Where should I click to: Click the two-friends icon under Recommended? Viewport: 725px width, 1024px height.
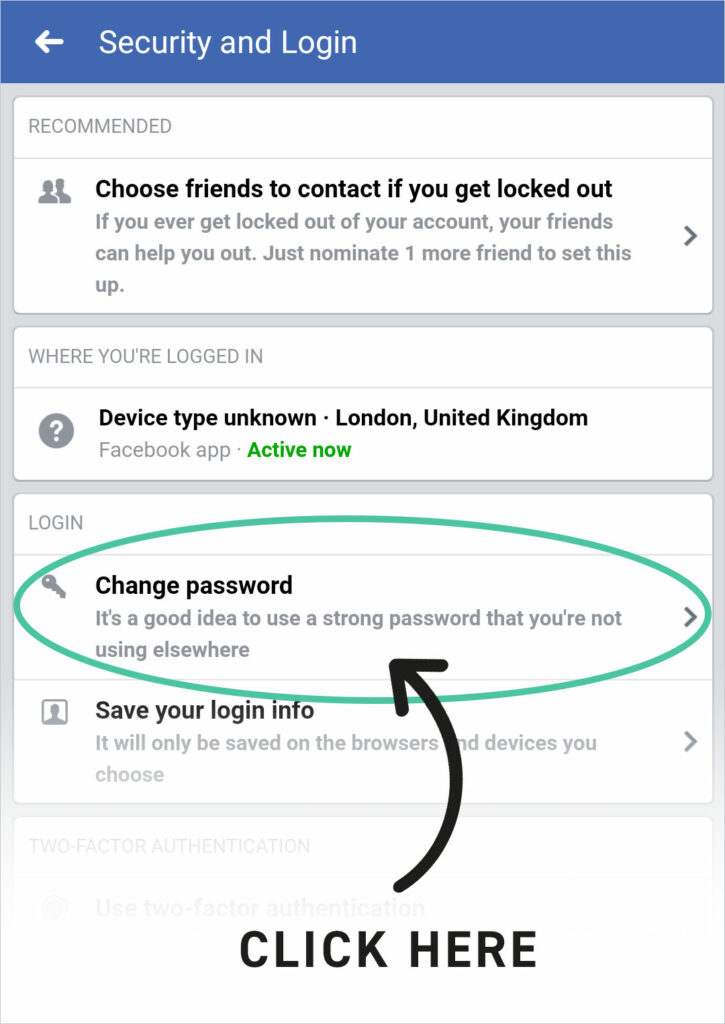tap(55, 191)
